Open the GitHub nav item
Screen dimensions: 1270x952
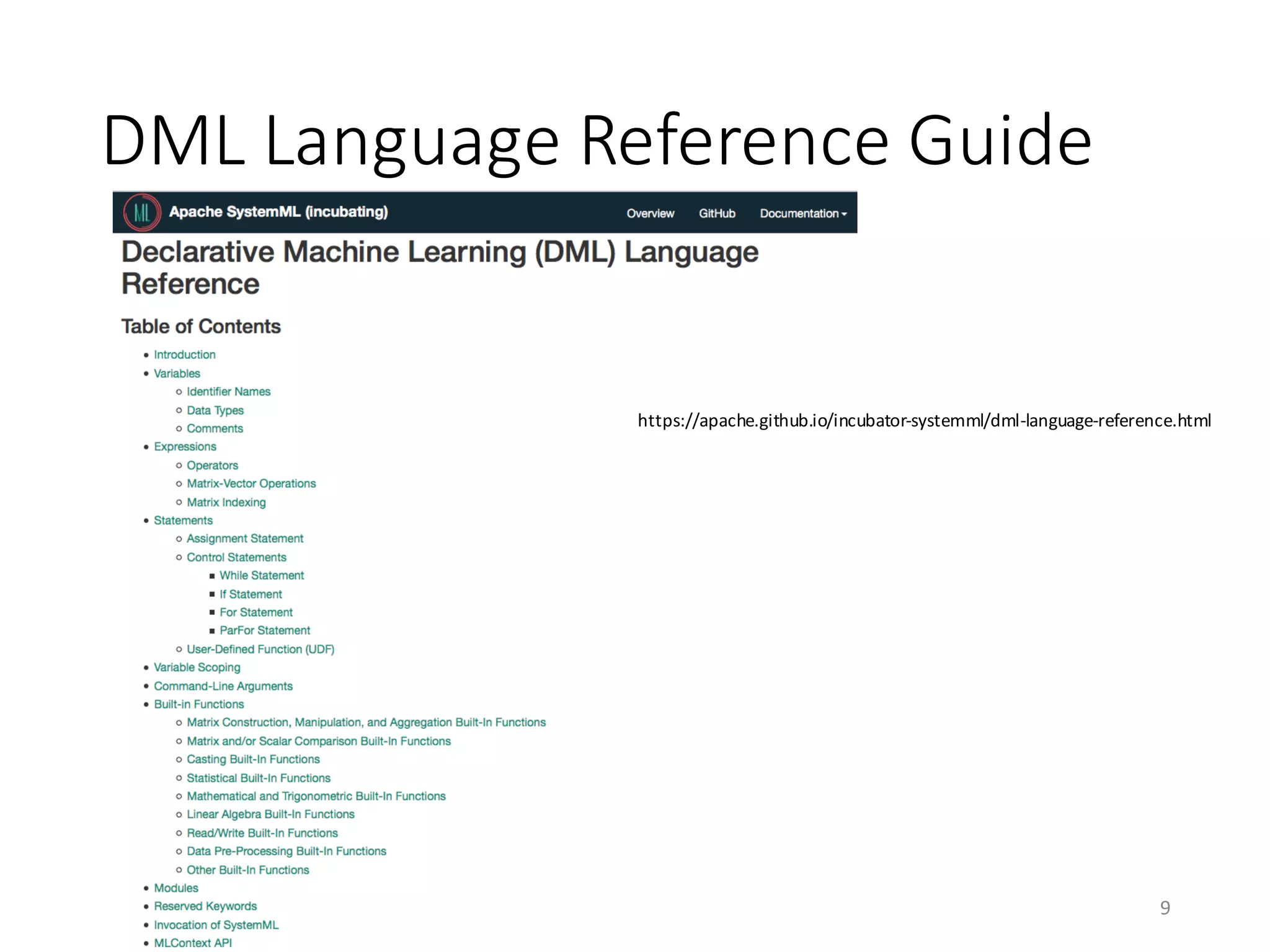717,213
